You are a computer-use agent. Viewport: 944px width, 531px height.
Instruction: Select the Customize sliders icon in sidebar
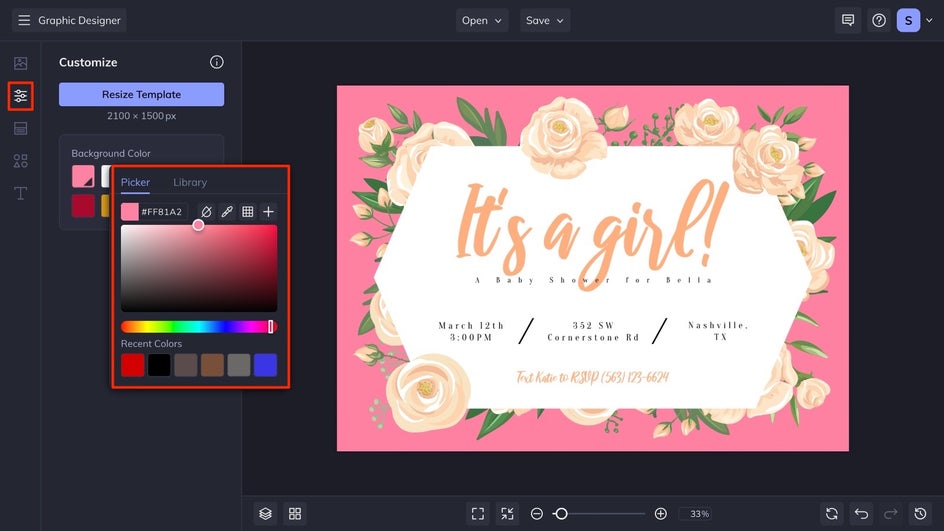20,96
